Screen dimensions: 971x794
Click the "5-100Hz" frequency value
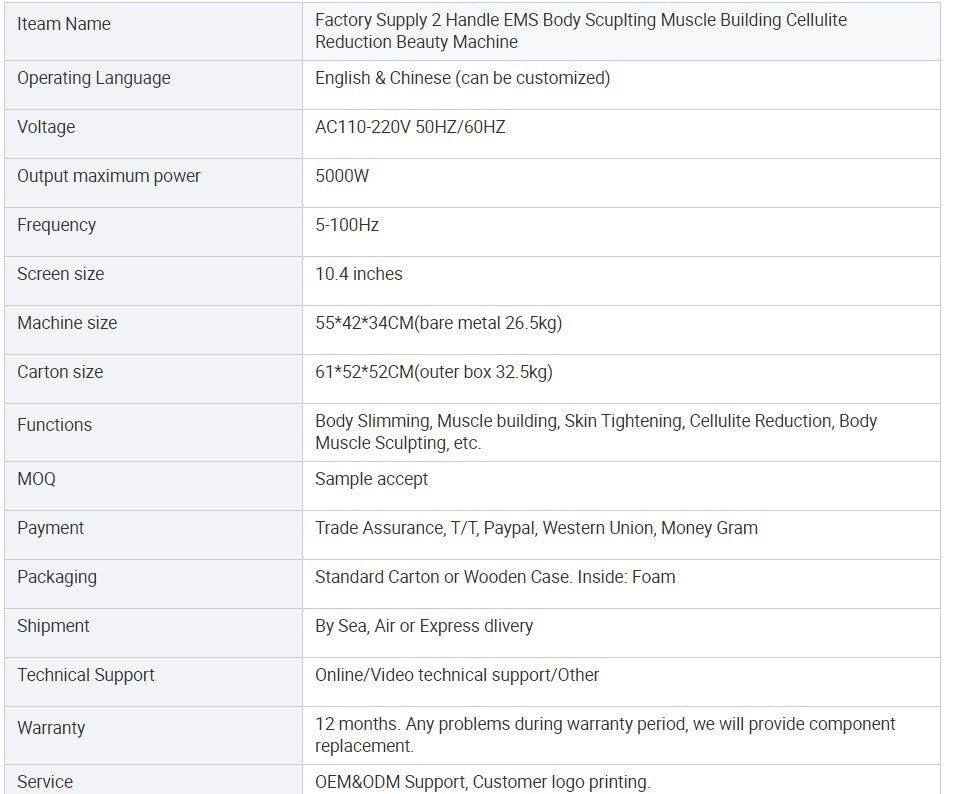[x=347, y=225]
